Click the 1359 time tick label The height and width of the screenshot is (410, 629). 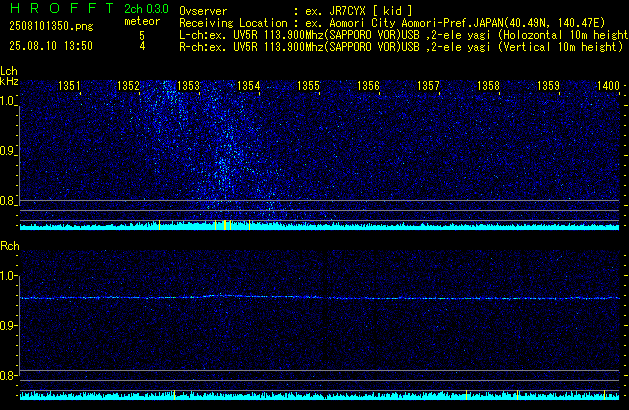548,86
